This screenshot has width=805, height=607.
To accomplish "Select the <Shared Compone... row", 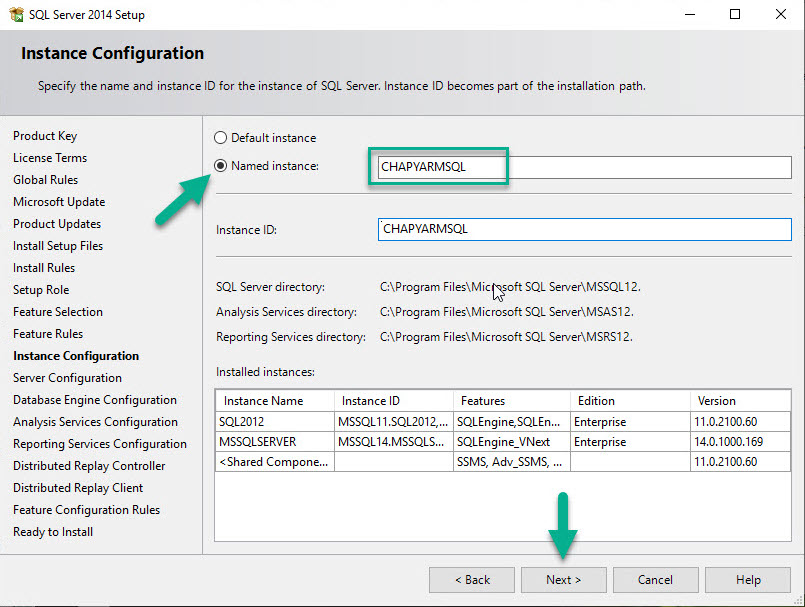I will 503,462.
